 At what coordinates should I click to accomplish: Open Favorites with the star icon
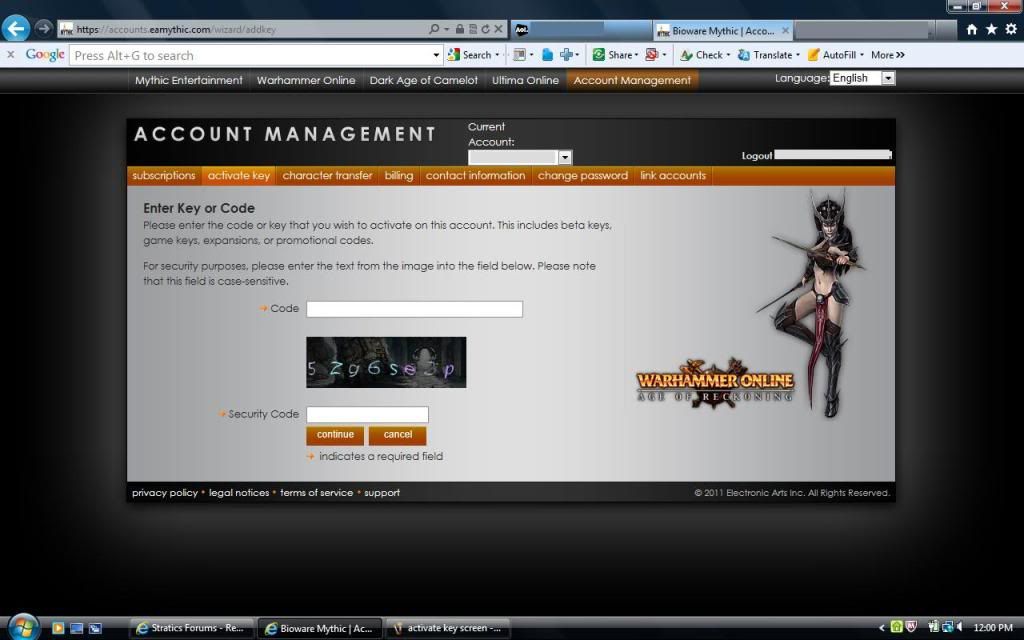click(x=991, y=29)
